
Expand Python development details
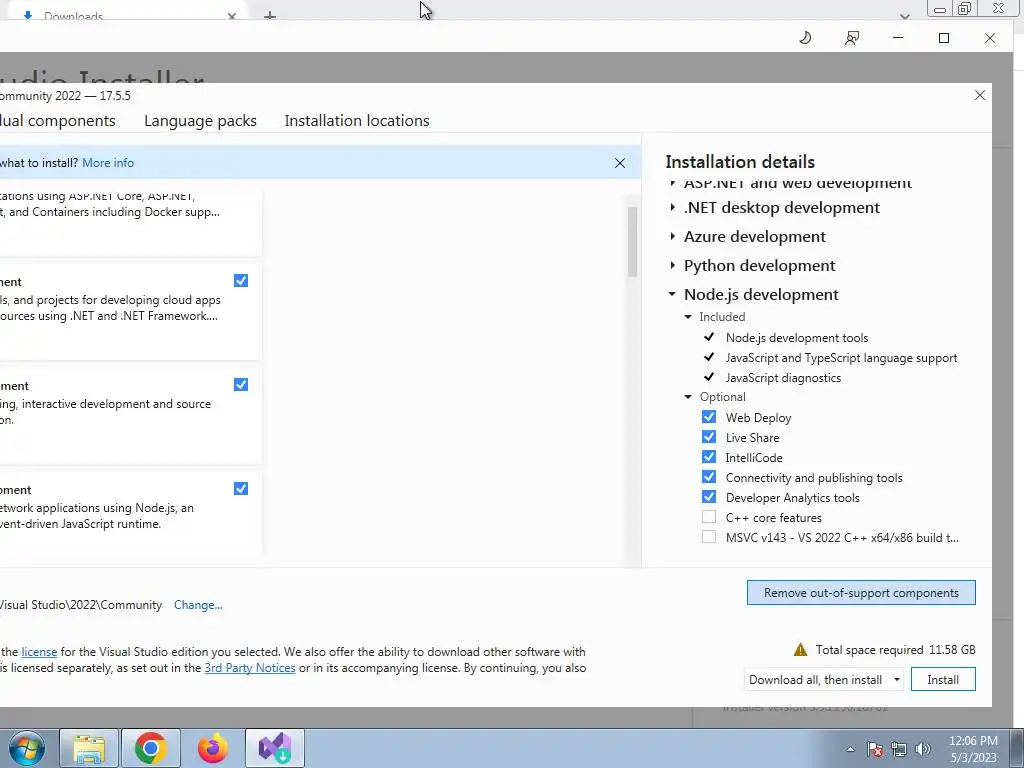pos(673,265)
